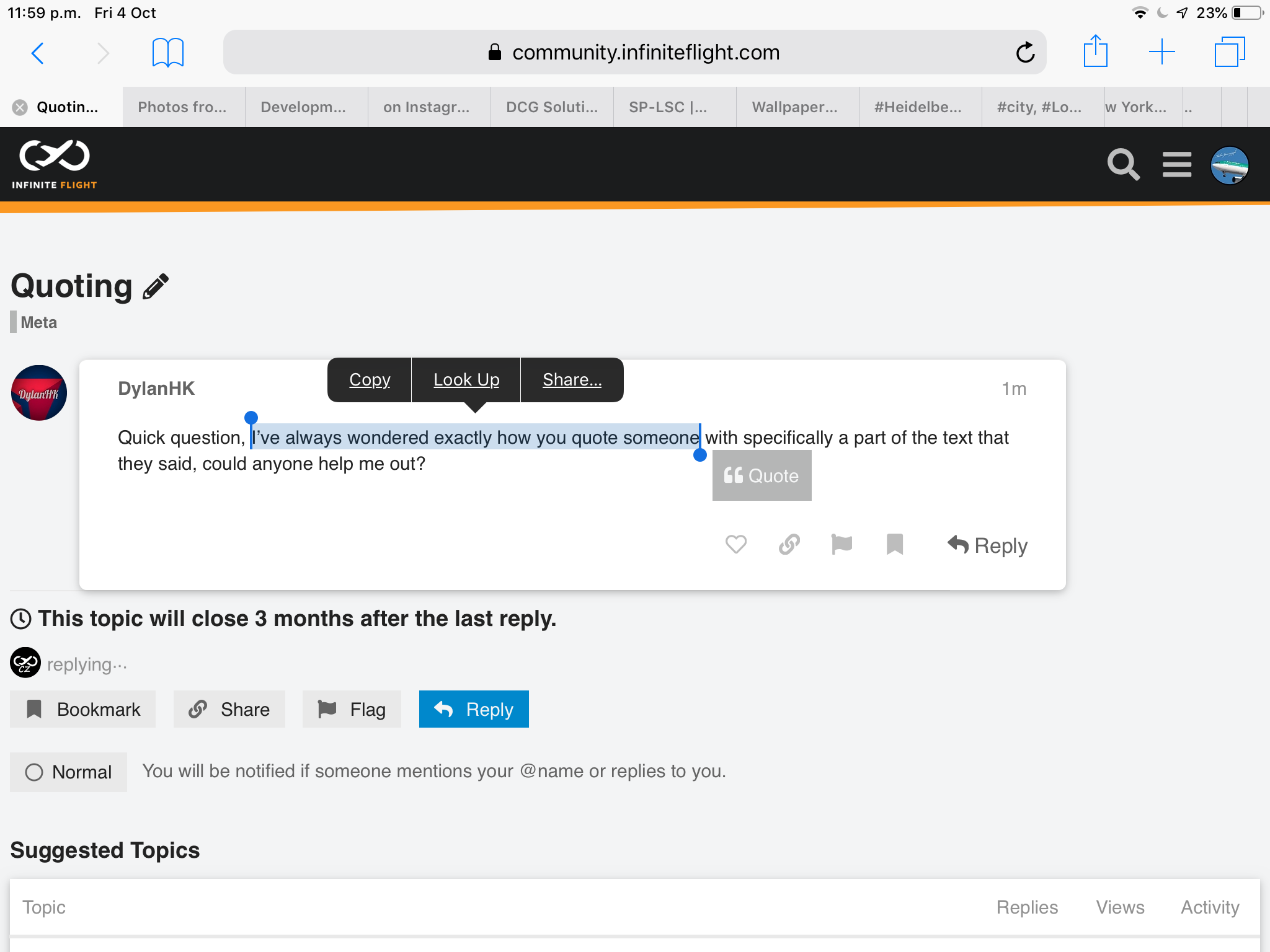Screen dimensions: 1270x952
Task: Open user profile avatar menu
Action: click(x=1229, y=165)
